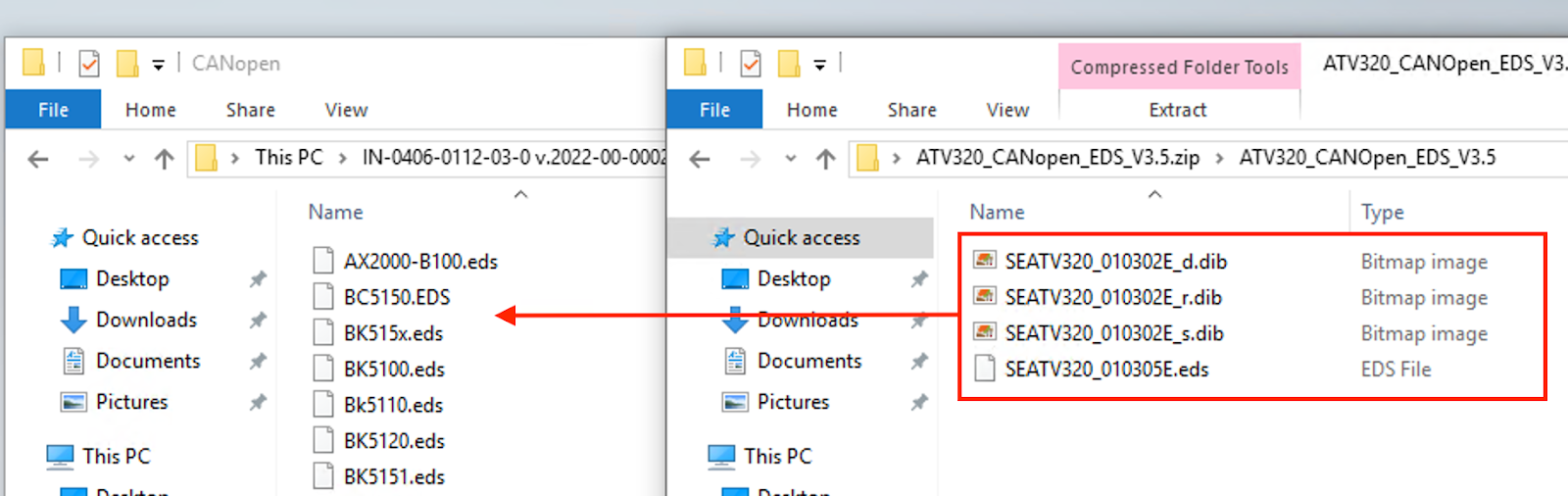Expand recent locations dropdown in ATV320 window
Viewport: 1568px width, 496px height.
[791, 159]
